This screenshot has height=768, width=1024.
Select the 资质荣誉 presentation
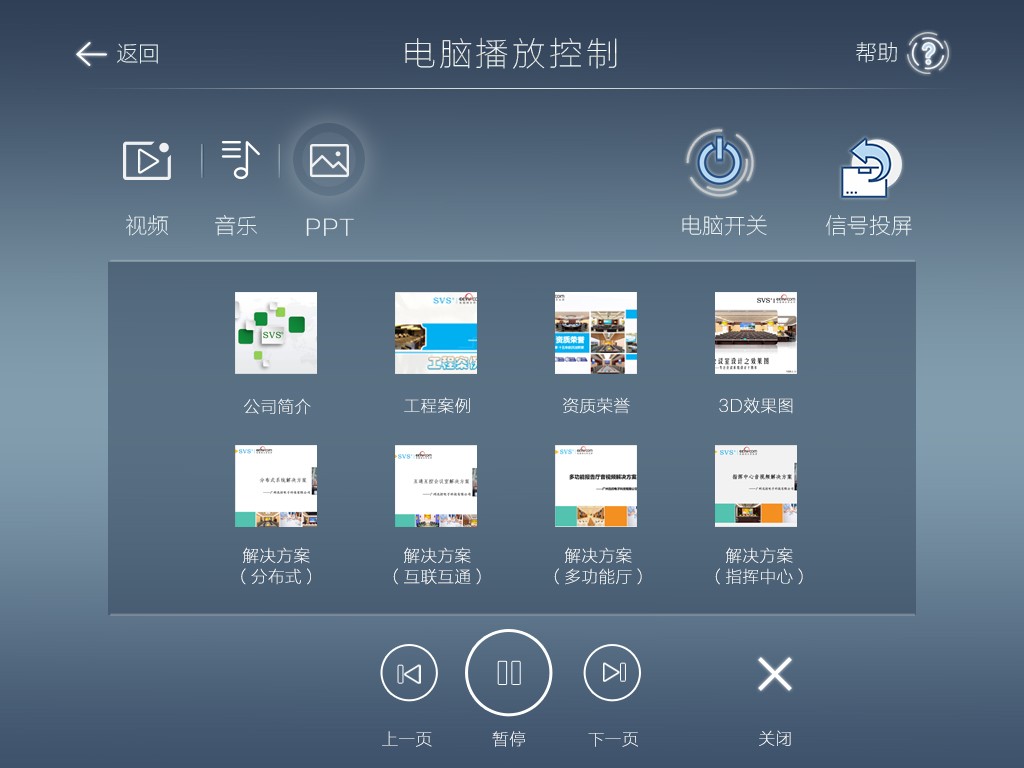[x=596, y=334]
